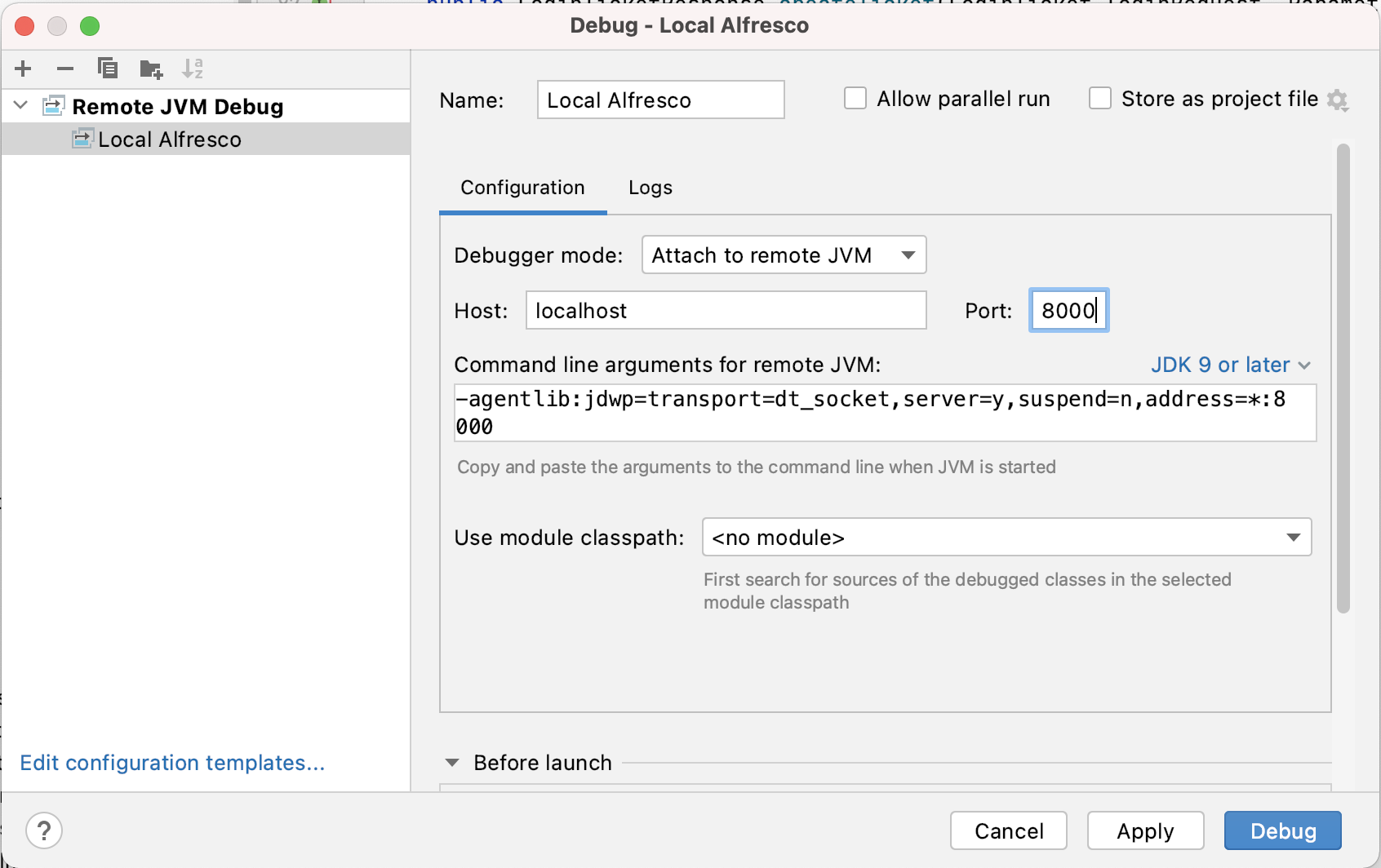Add a new run configuration

click(22, 69)
